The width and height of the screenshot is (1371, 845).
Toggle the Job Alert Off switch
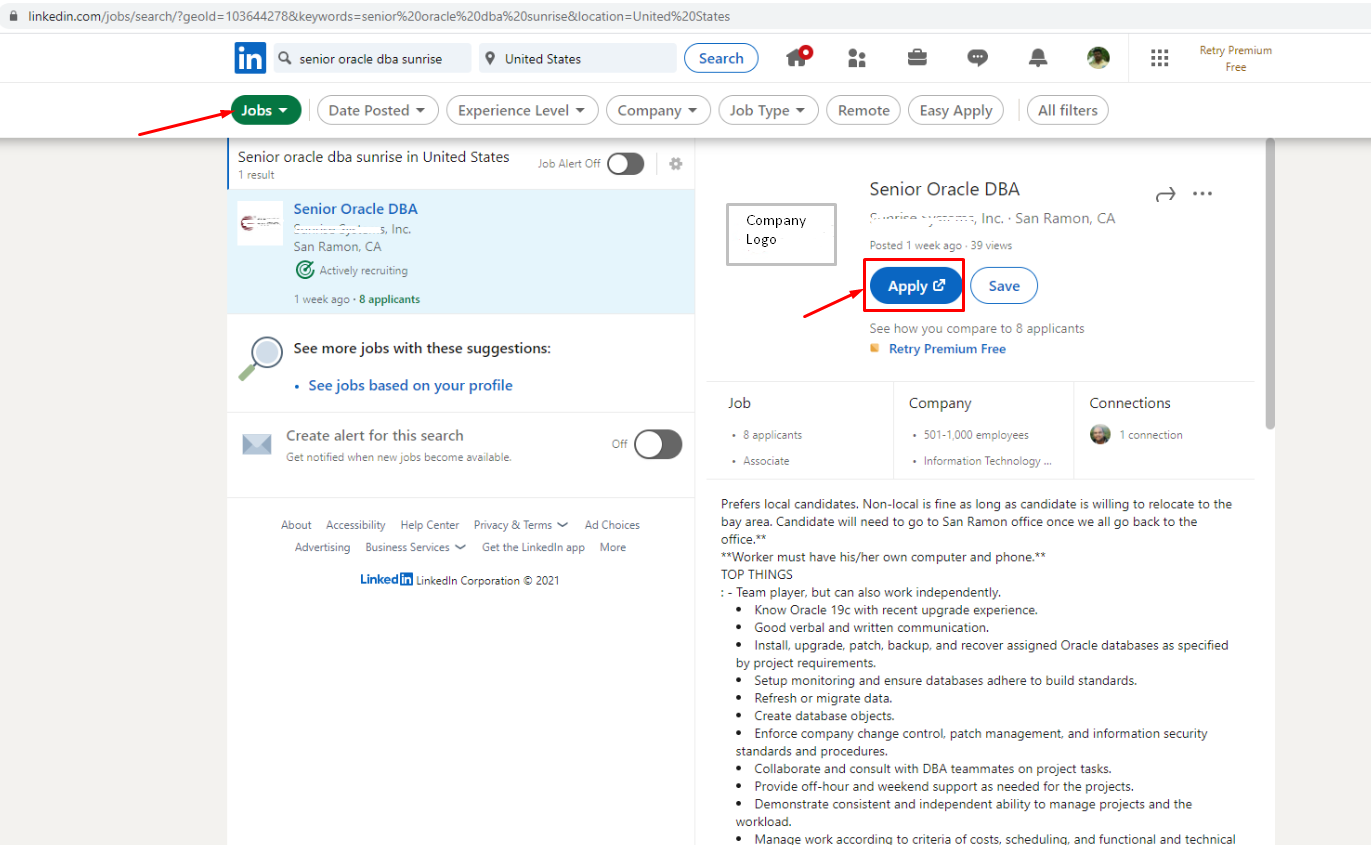pyautogui.click(x=625, y=164)
